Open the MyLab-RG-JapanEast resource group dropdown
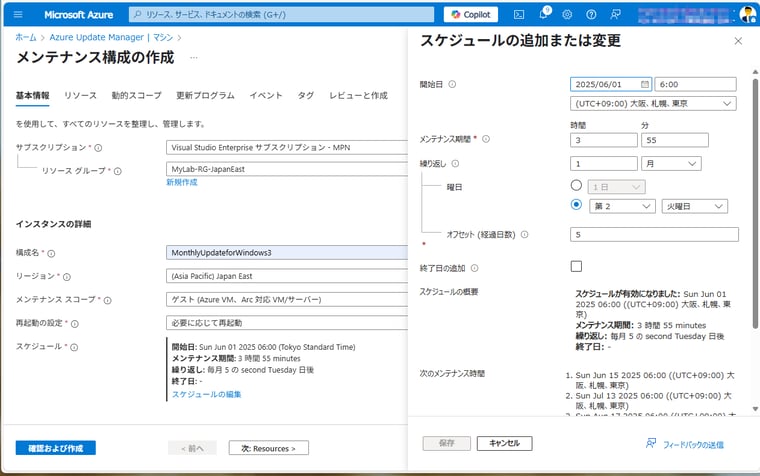Viewport: 760px width, 476px height. pos(287,169)
